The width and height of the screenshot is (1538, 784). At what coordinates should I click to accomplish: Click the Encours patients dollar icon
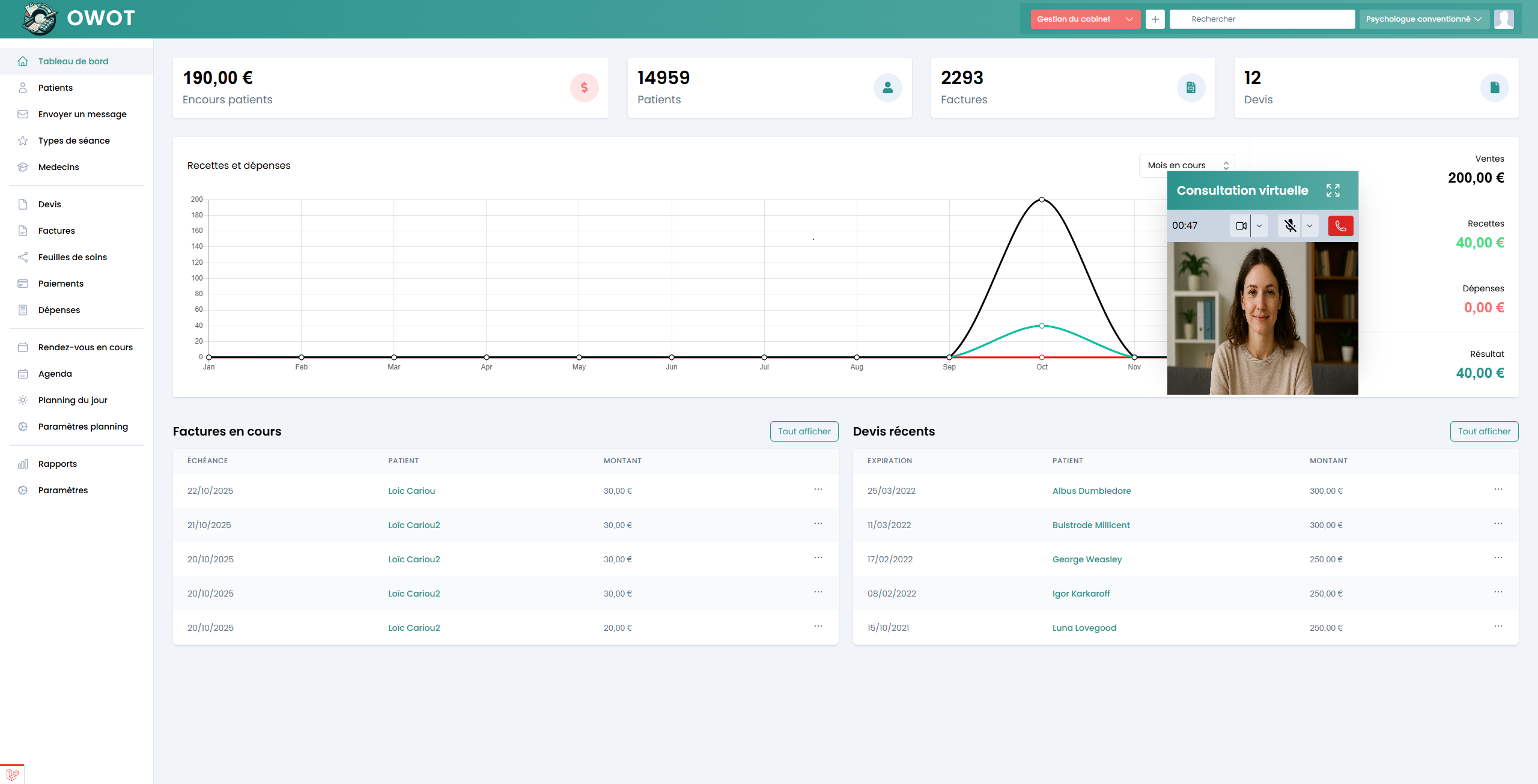[x=584, y=88]
